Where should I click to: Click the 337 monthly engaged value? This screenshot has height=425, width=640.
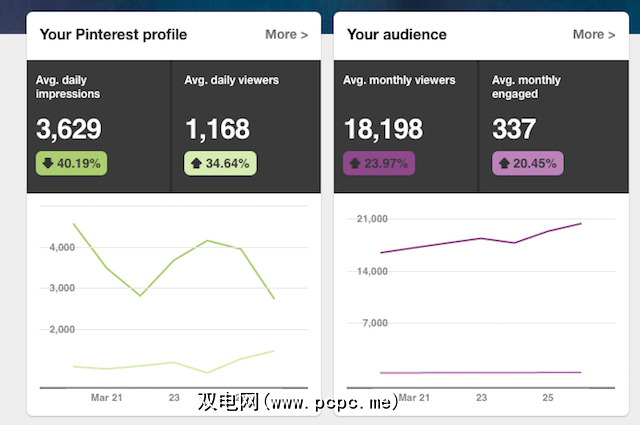[515, 130]
